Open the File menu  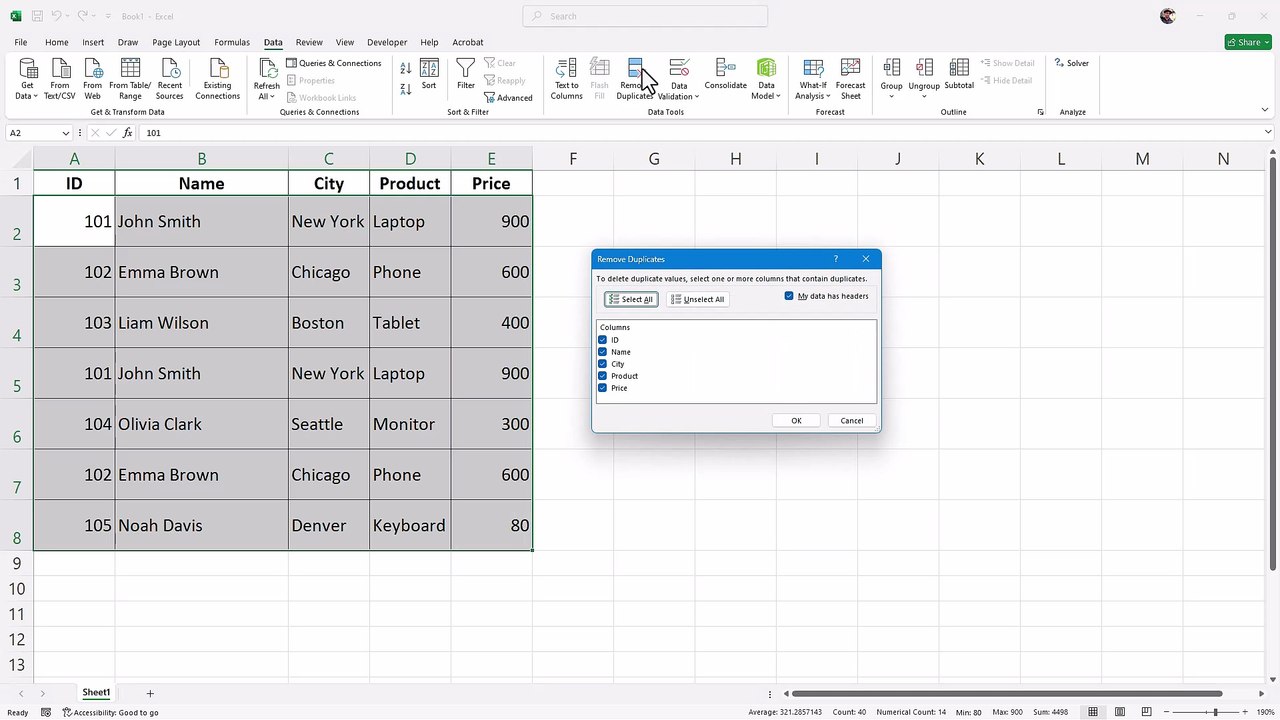21,42
